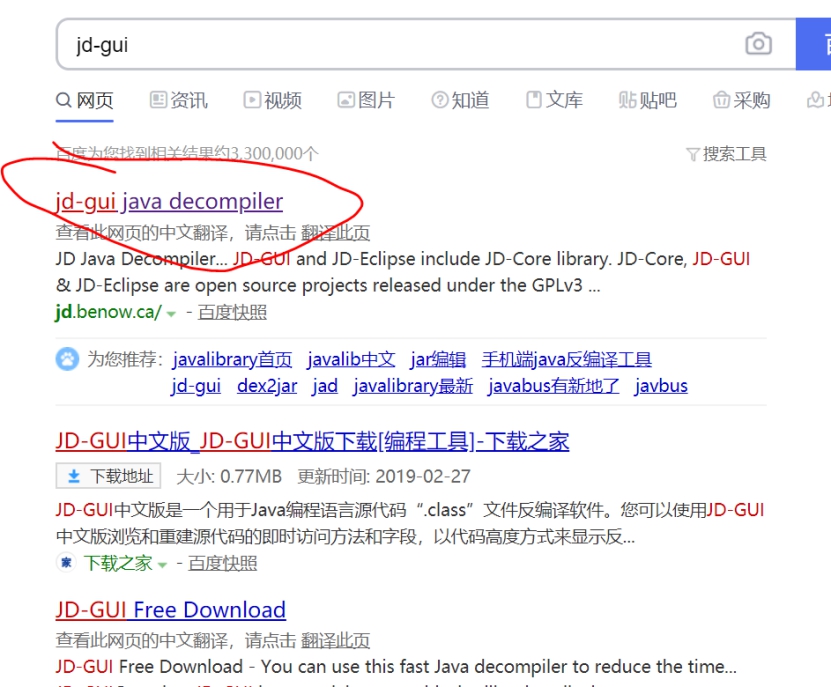This screenshot has height=687, width=831.
Task: Expand the jd.benow.ca dropdown arrow
Action: coord(171,314)
